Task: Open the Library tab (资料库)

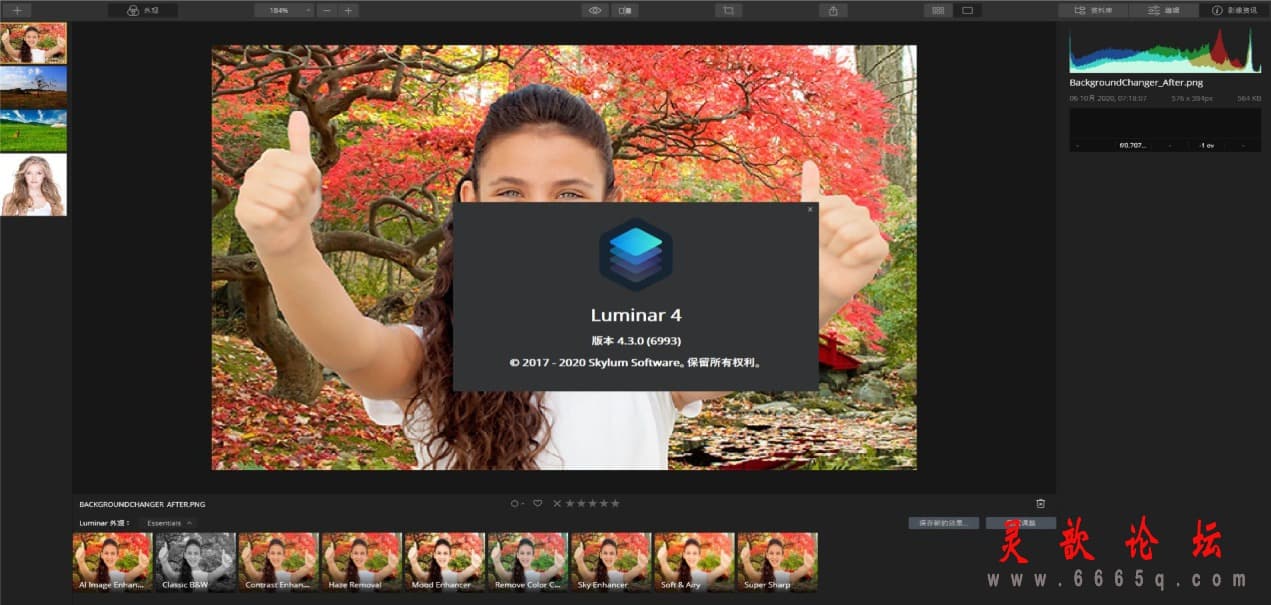Action: click(1093, 10)
